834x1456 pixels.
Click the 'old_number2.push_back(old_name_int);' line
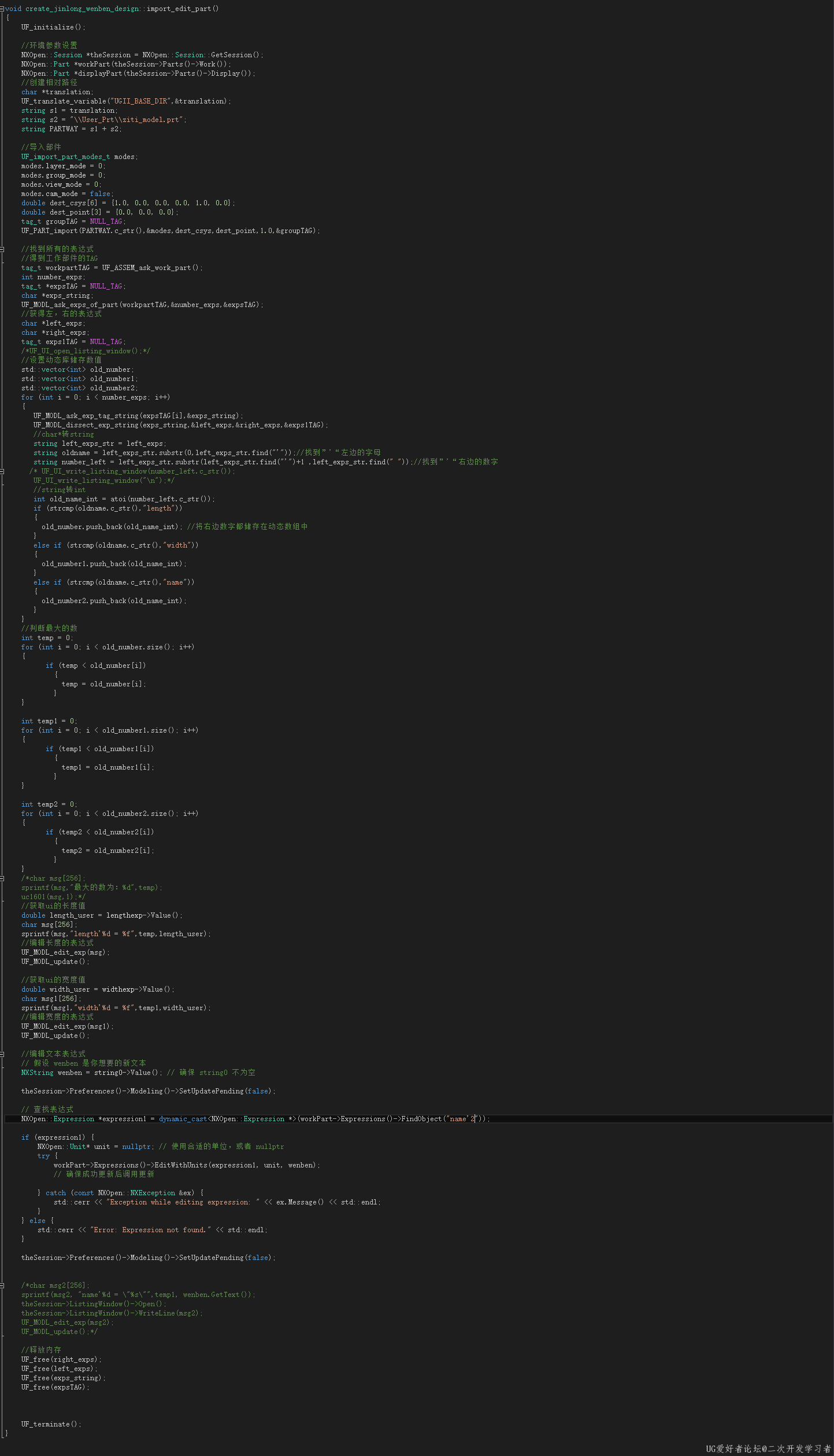coord(114,601)
